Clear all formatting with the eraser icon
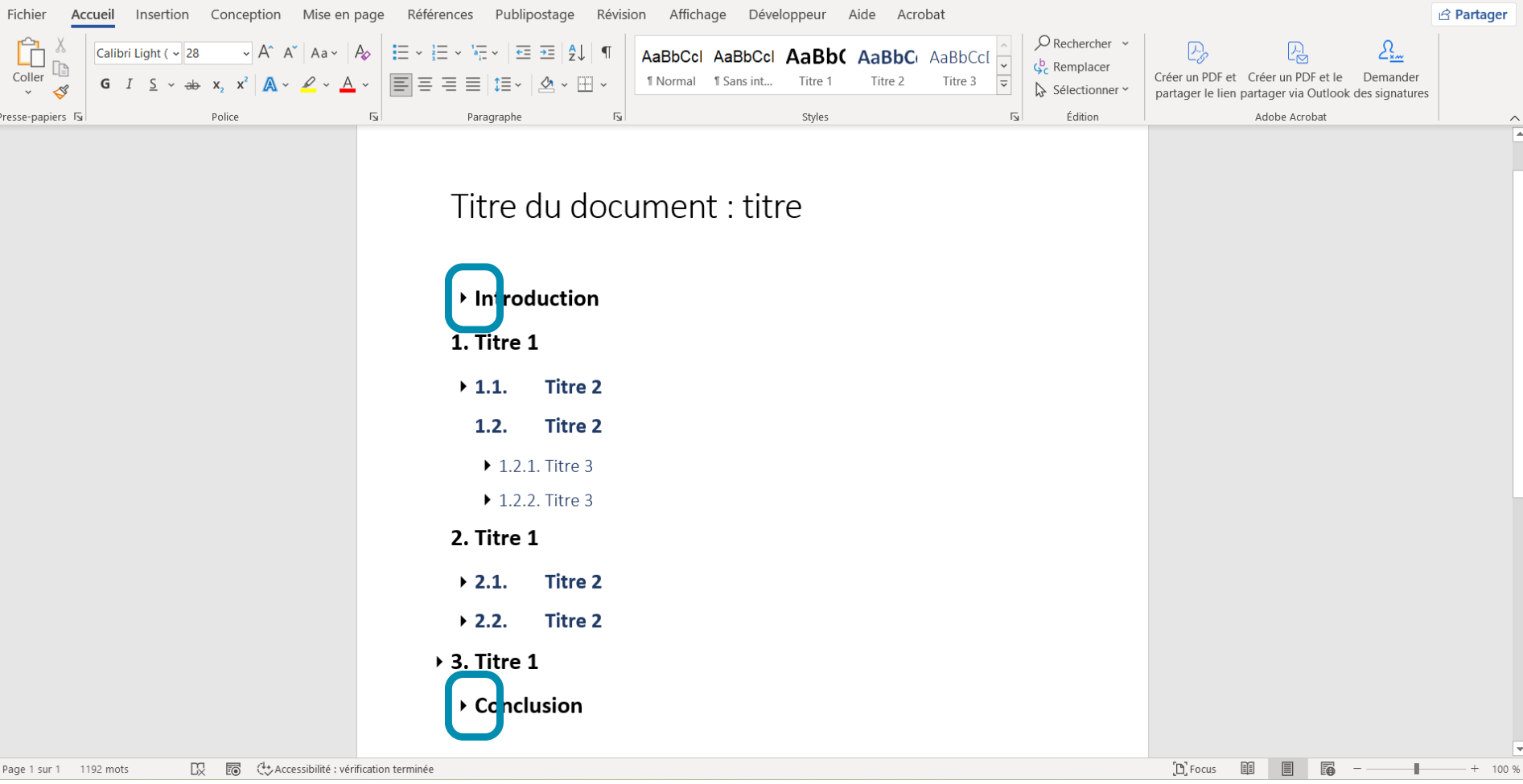1523x784 pixels. tap(363, 53)
